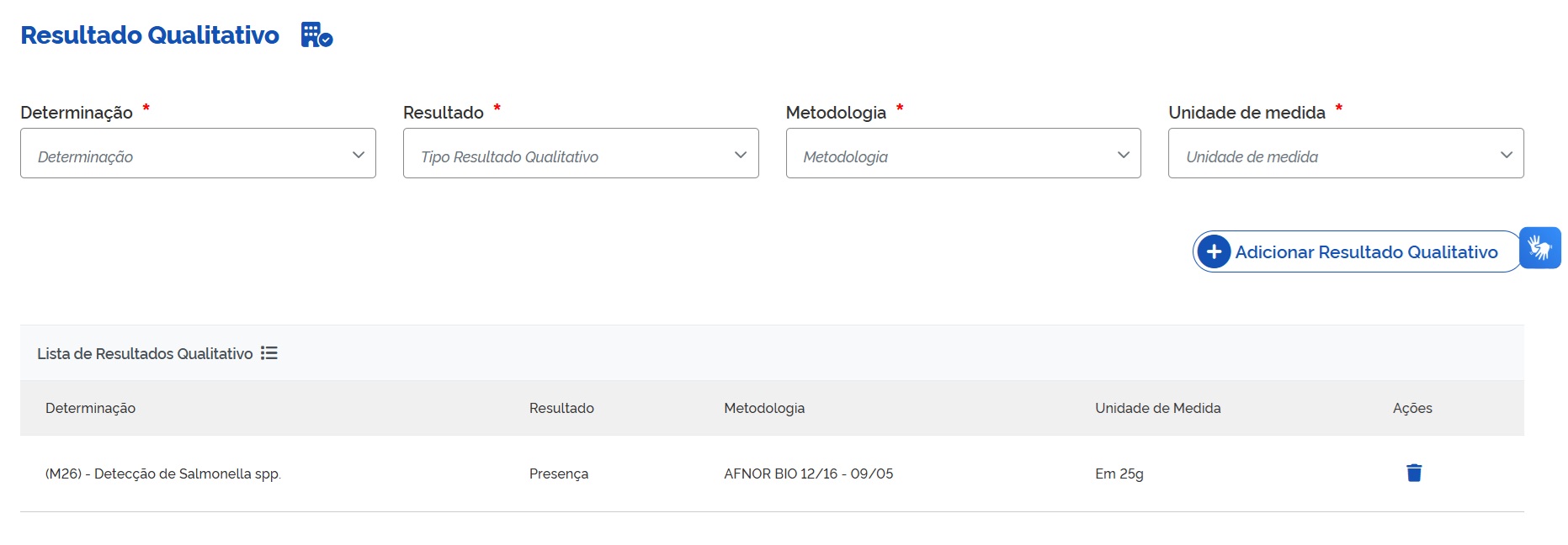Click the Resultado Qualitativo heading
The height and width of the screenshot is (545, 1568).
[150, 35]
